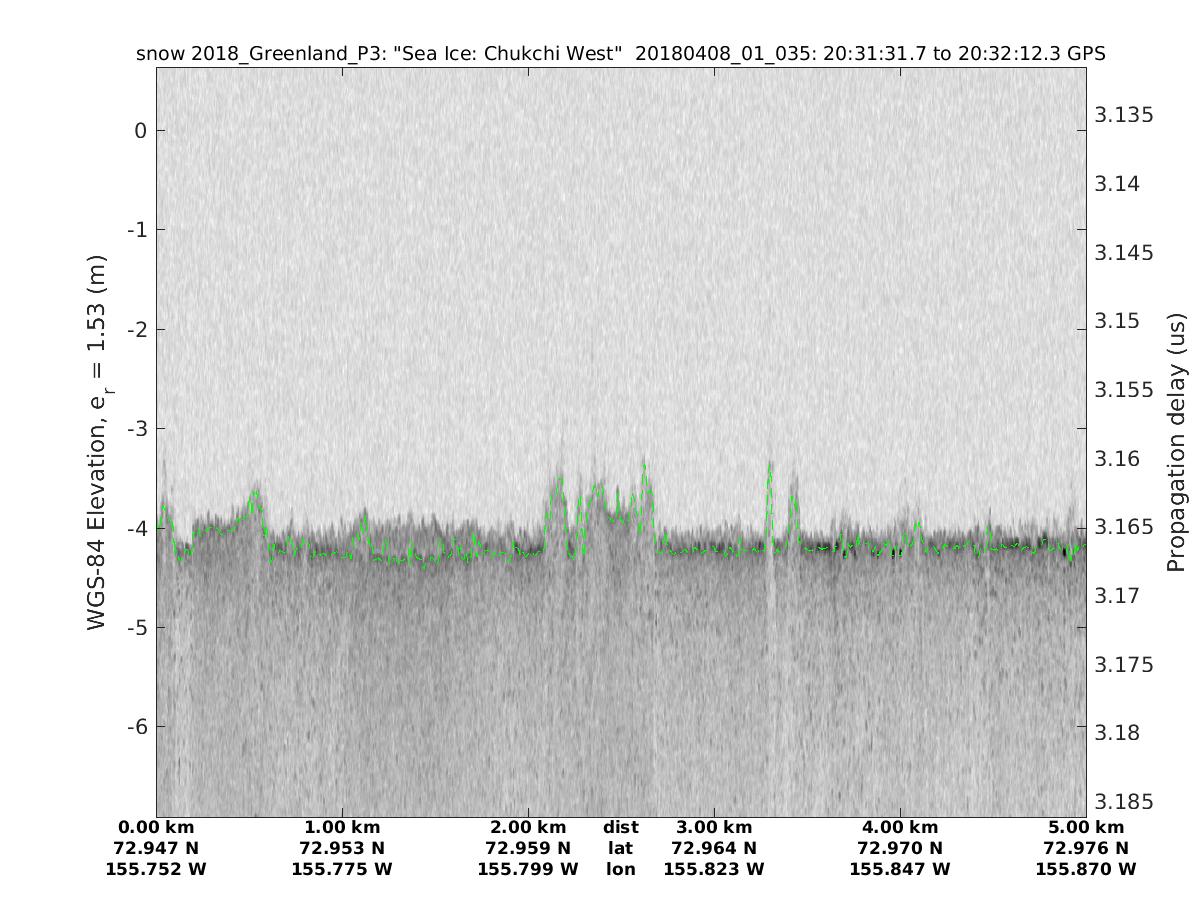The image size is (1200, 900).
Task: Click the 'WGS-84 Elevation' y-axis label
Action: [x=97, y=441]
